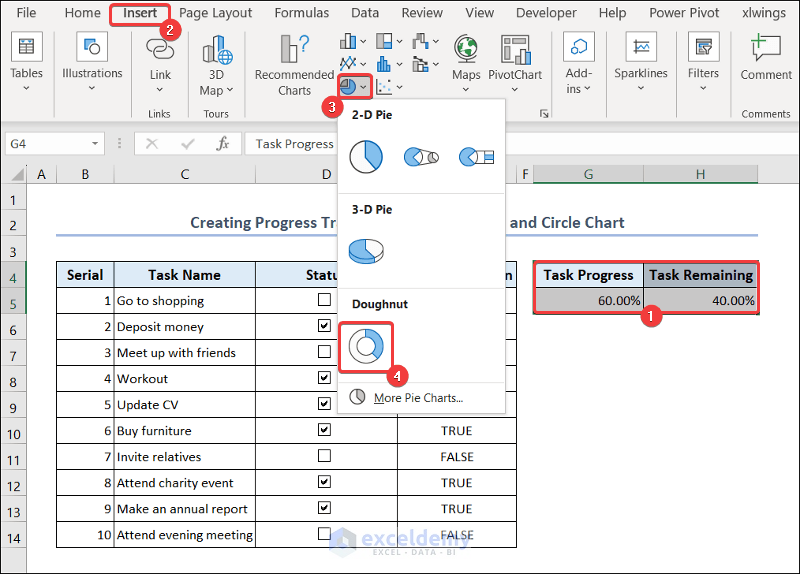800x574 pixels.
Task: Select row 10 header
Action: tap(14, 434)
